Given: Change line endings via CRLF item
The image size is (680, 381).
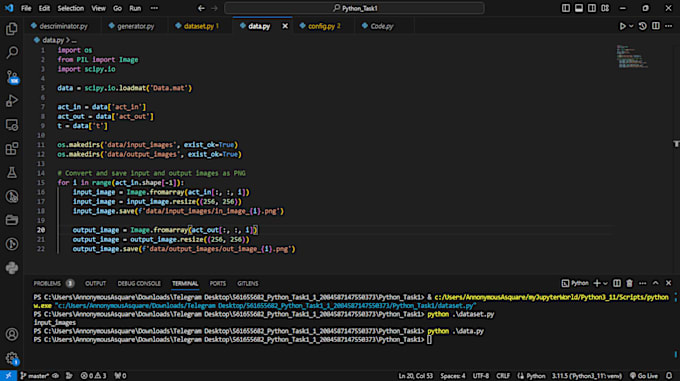Looking at the screenshot, I should (503, 376).
